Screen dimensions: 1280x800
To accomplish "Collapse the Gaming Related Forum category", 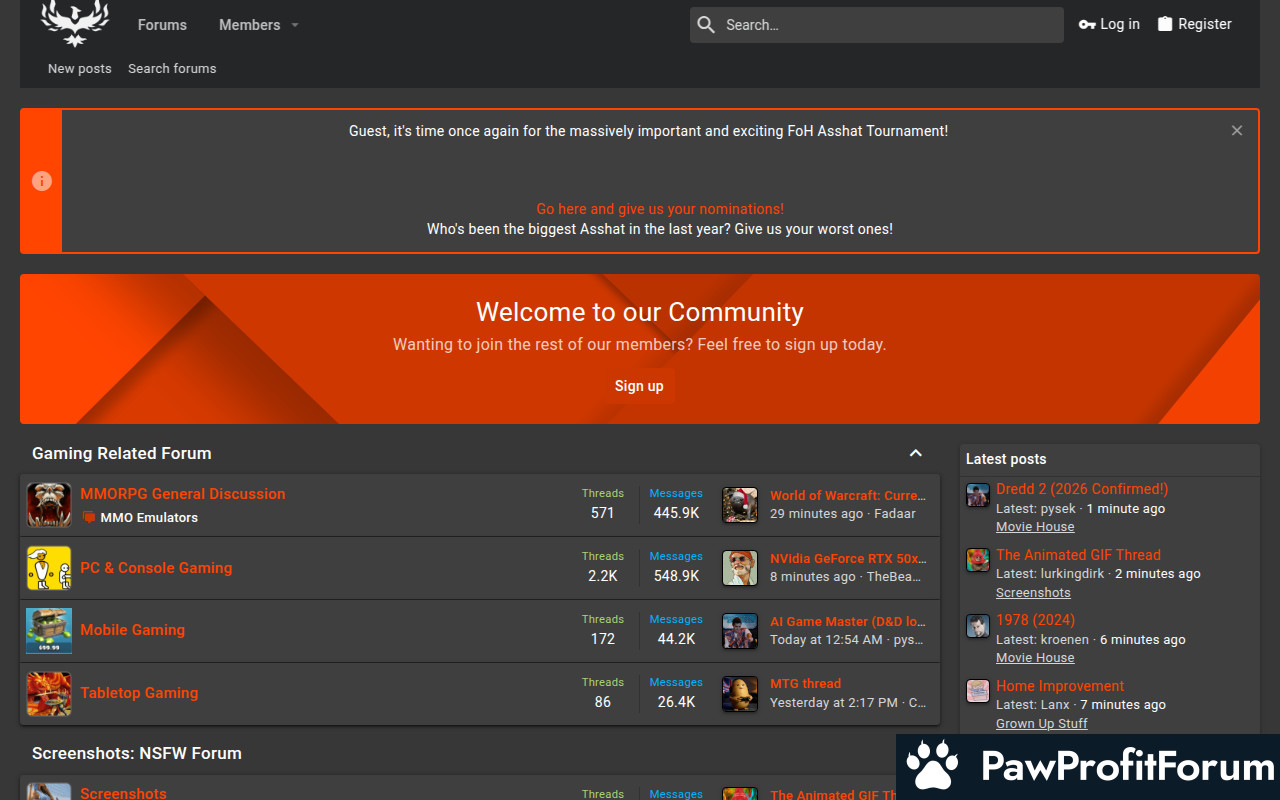I will point(915,454).
